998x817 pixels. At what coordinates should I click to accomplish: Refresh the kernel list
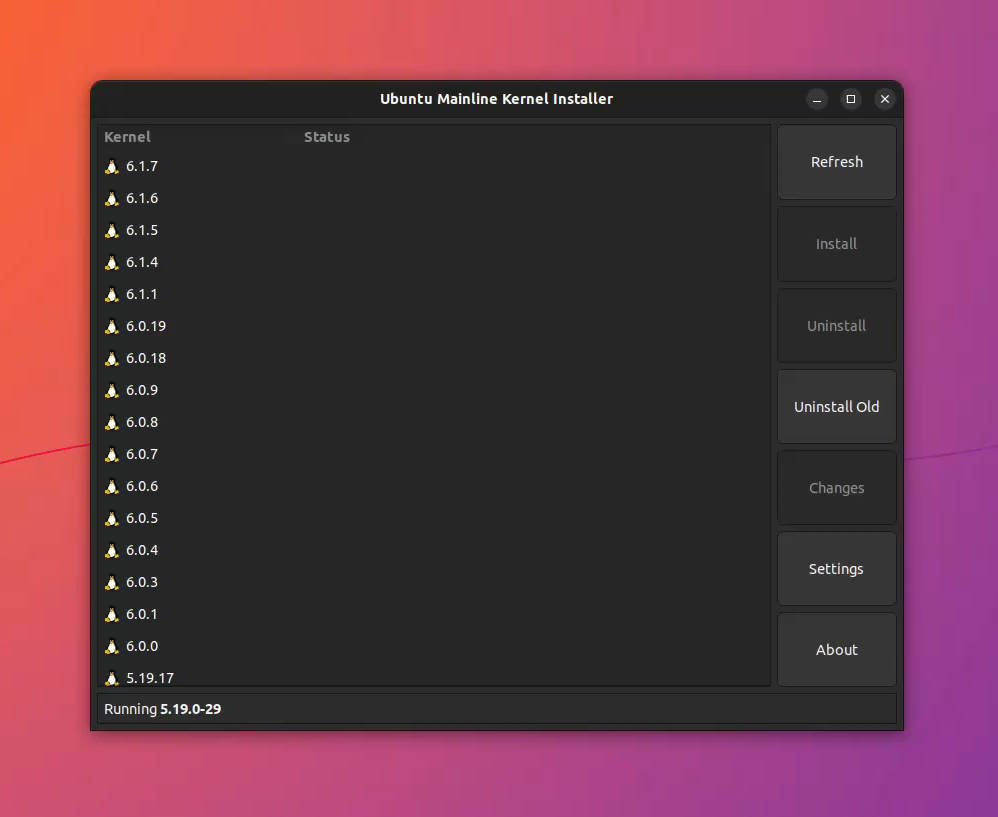tap(837, 162)
